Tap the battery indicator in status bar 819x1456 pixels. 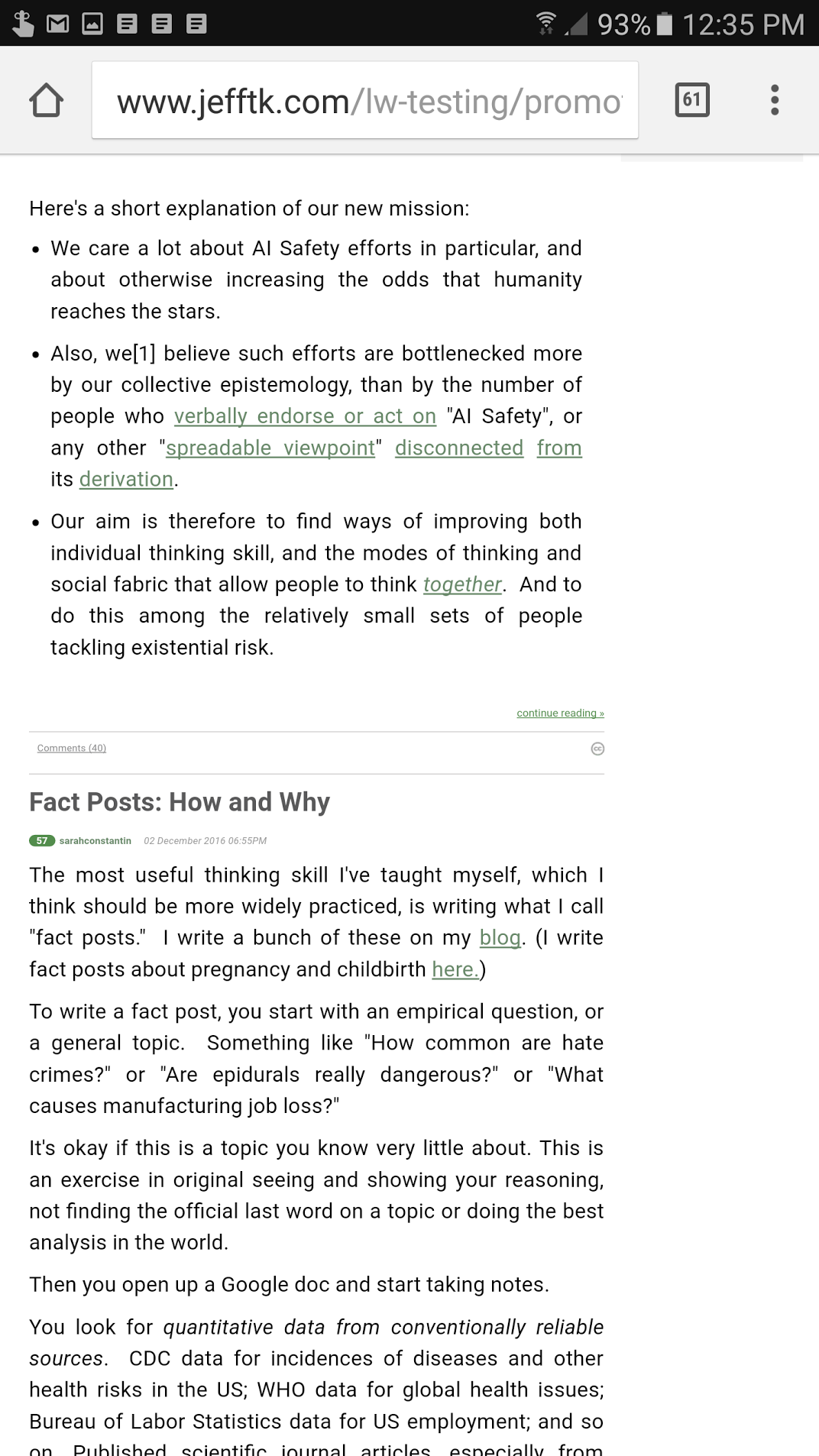coord(665,24)
